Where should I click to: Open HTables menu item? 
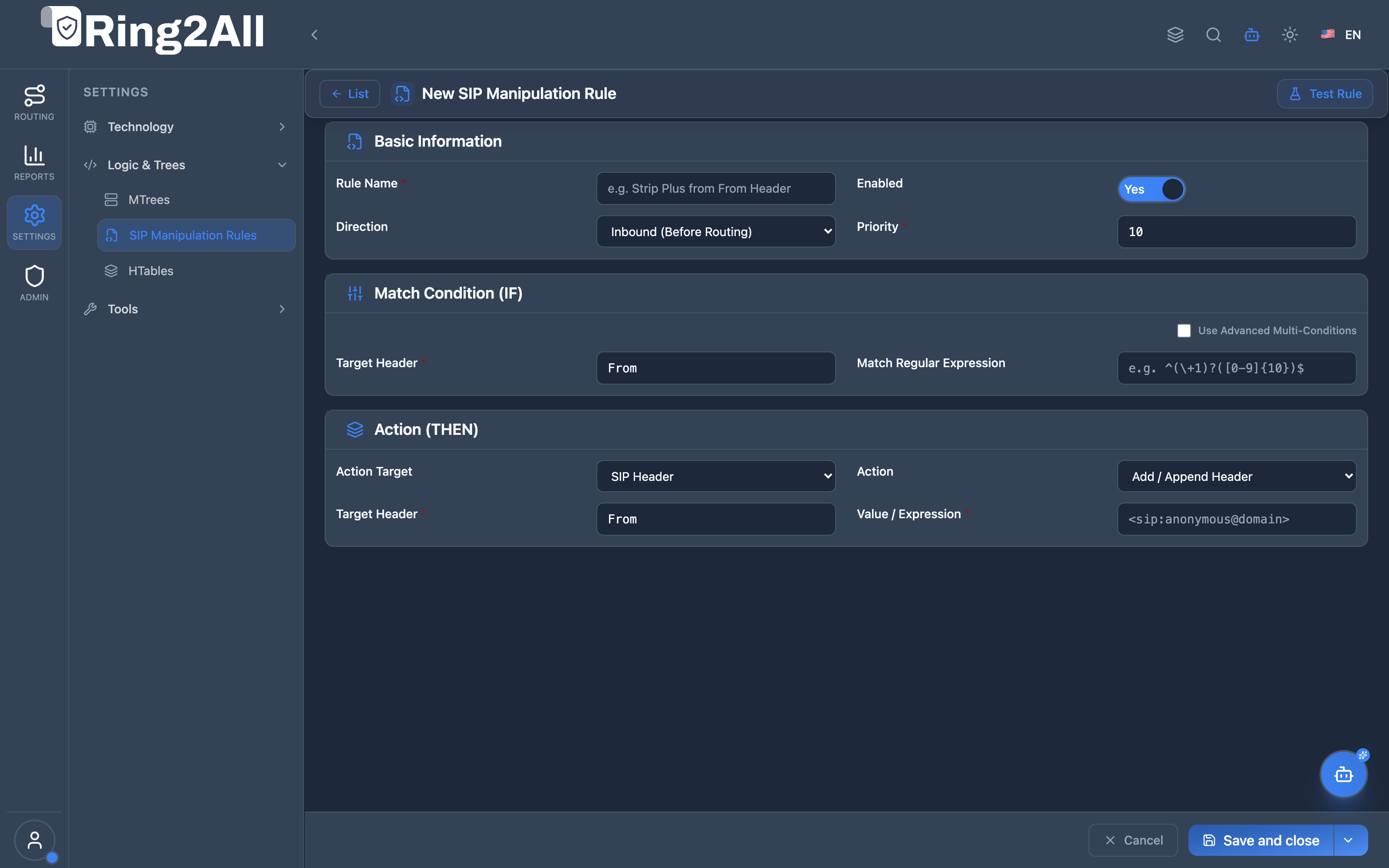(196, 271)
